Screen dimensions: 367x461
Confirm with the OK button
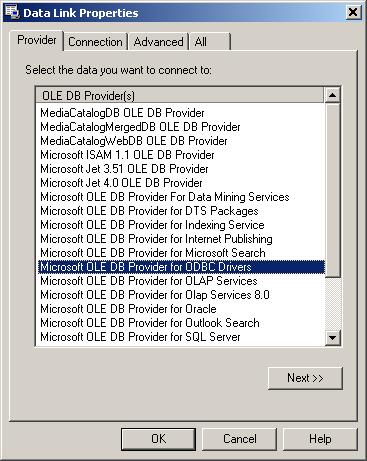pos(158,439)
